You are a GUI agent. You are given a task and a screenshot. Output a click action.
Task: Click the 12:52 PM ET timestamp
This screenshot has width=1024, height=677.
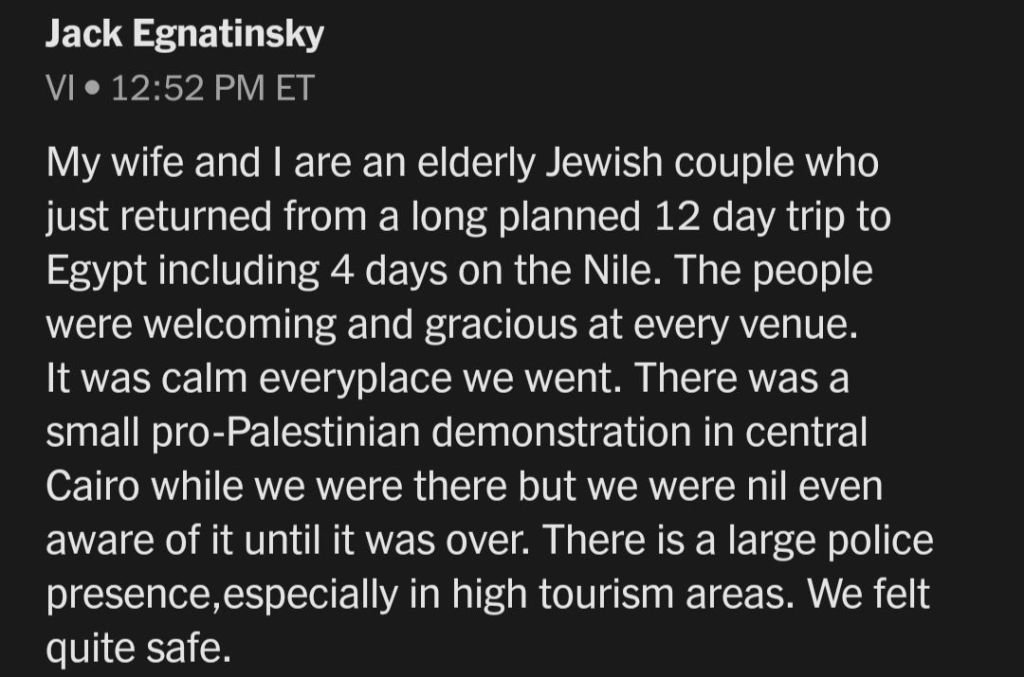(213, 89)
